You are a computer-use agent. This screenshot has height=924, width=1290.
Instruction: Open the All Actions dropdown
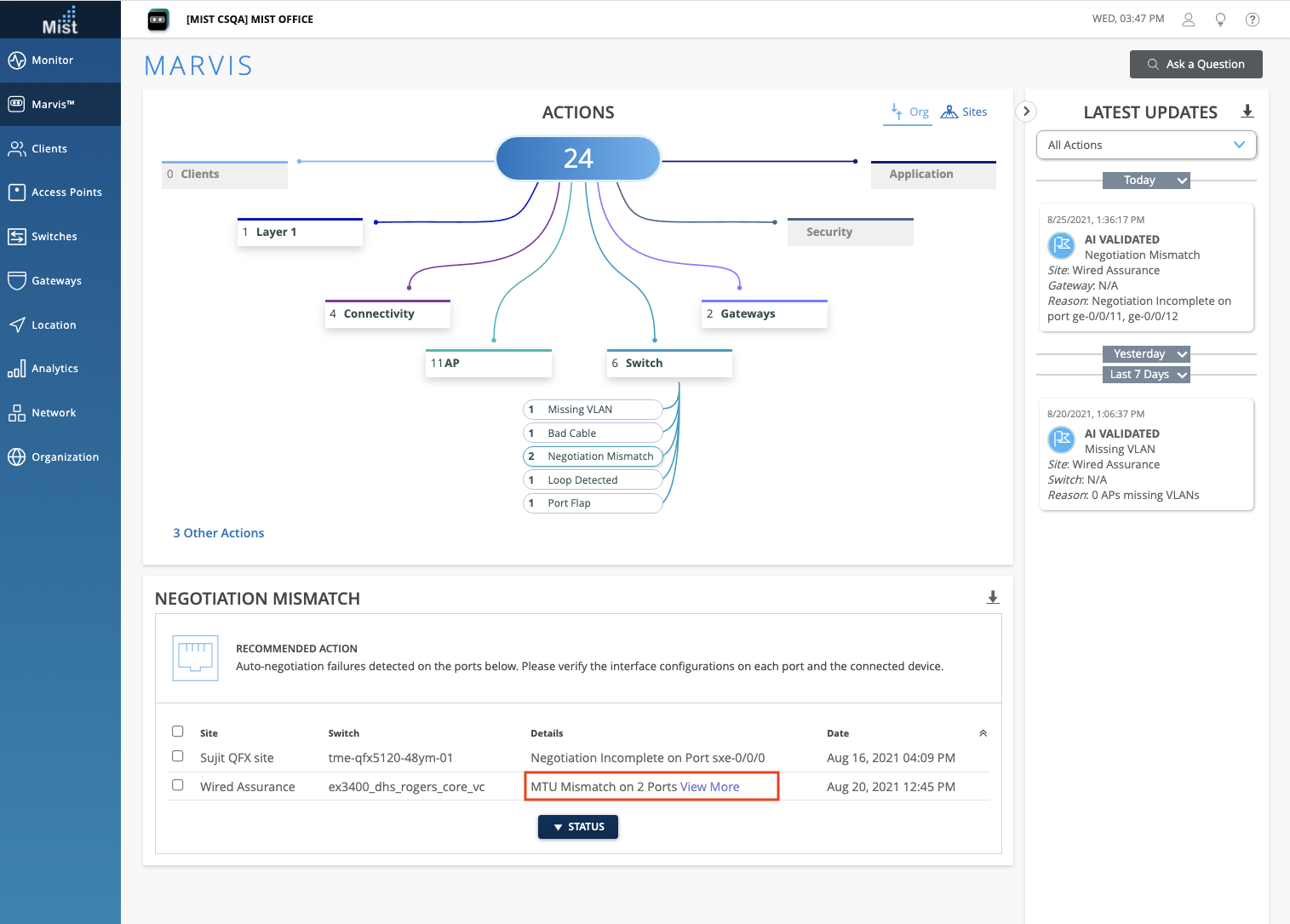tap(1146, 145)
